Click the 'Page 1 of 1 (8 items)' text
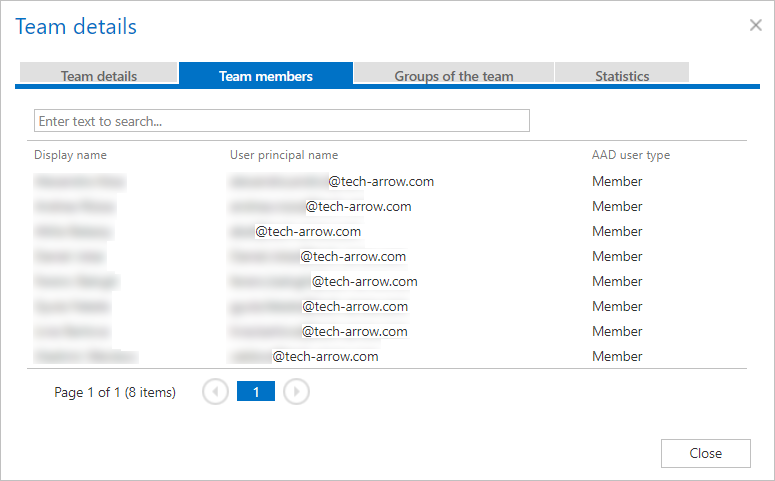775x481 pixels. 115,392
